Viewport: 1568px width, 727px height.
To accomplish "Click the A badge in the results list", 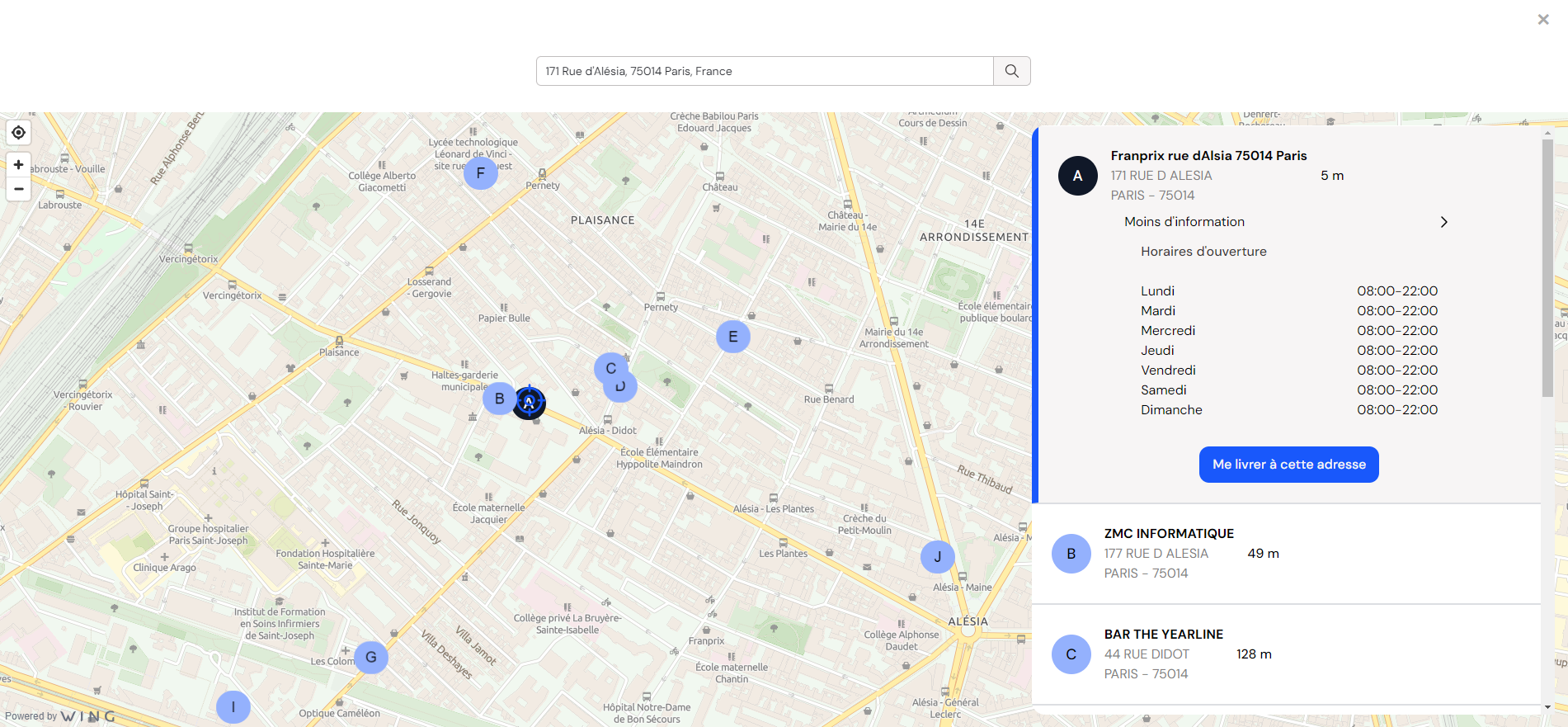I will 1078,176.
